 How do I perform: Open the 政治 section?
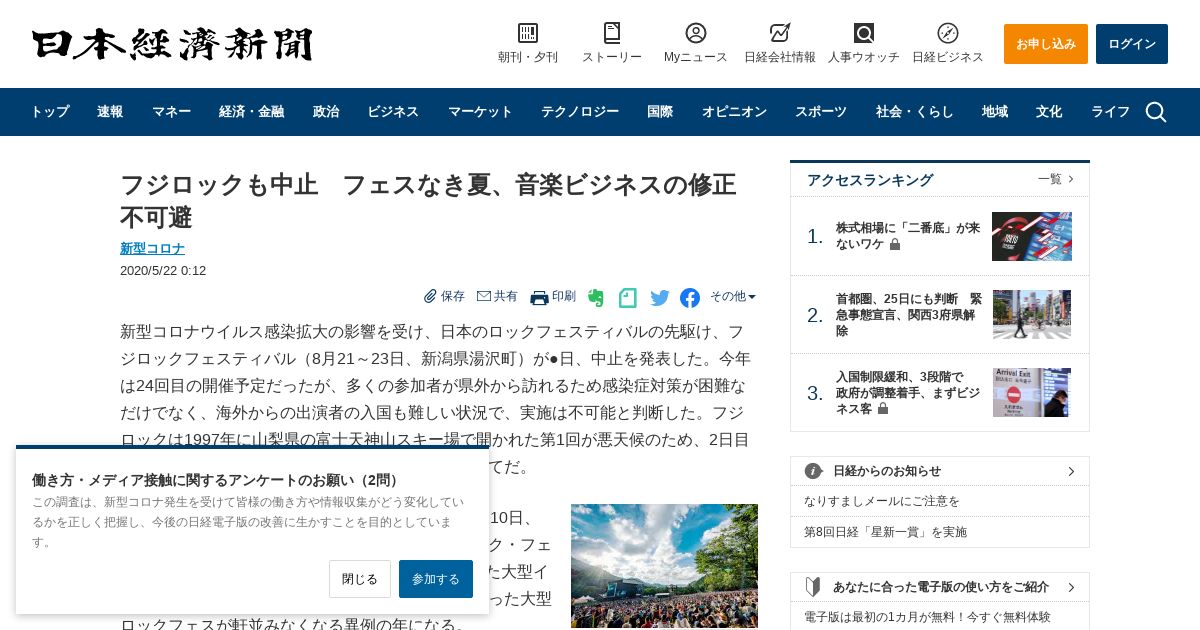click(326, 112)
